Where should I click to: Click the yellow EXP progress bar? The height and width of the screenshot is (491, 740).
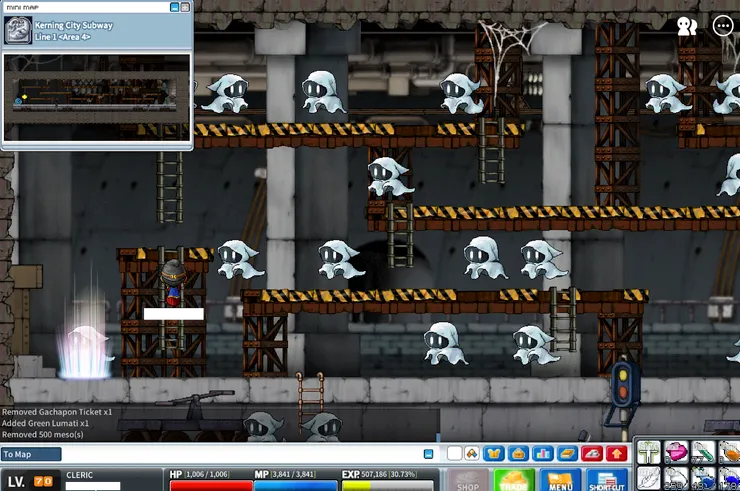click(387, 486)
